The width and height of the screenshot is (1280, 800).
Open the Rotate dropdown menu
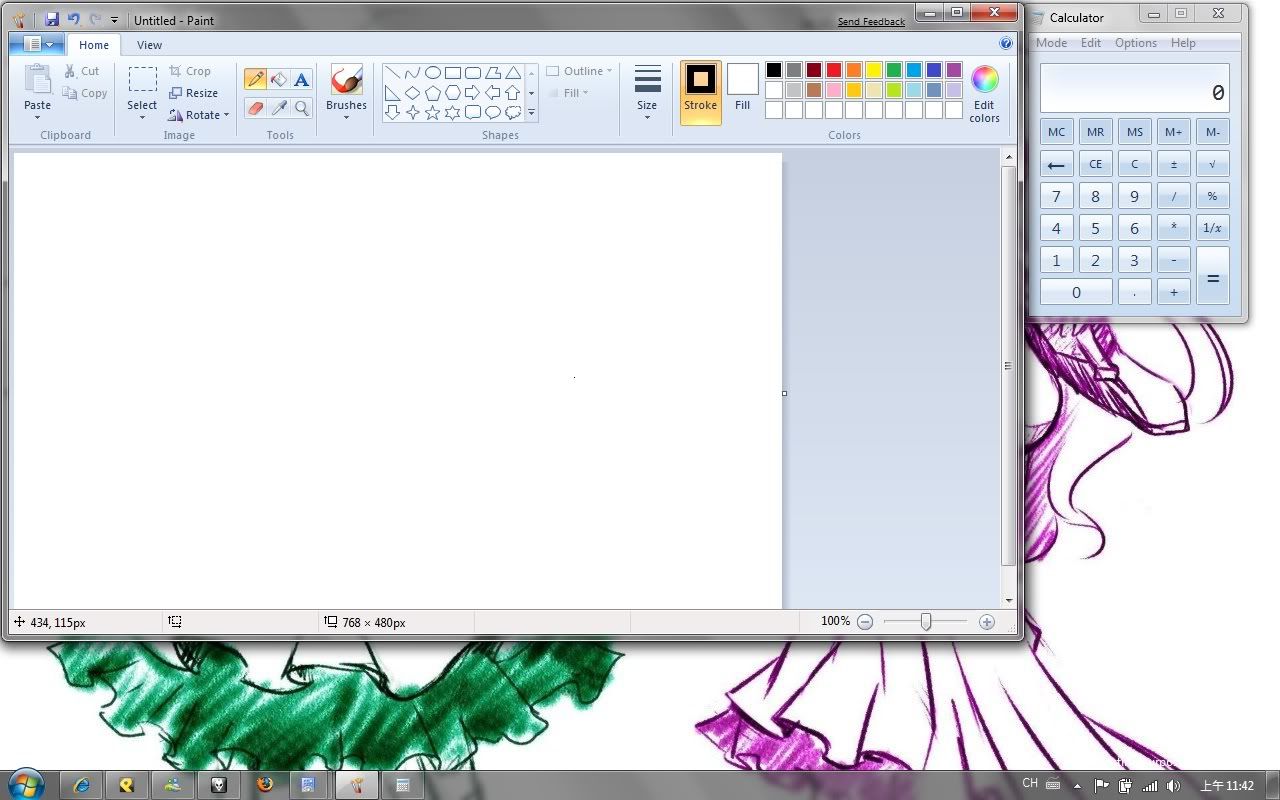(x=200, y=115)
